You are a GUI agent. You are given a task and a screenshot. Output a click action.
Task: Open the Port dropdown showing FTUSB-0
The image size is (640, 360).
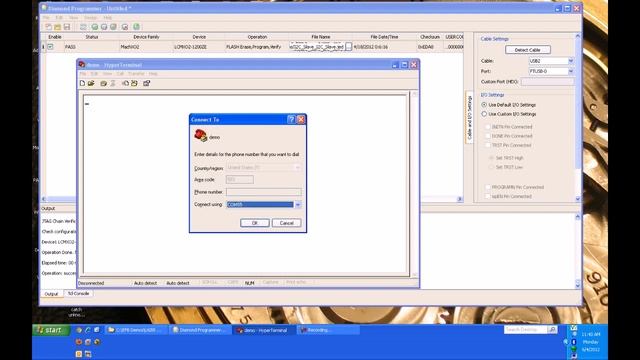click(x=571, y=71)
